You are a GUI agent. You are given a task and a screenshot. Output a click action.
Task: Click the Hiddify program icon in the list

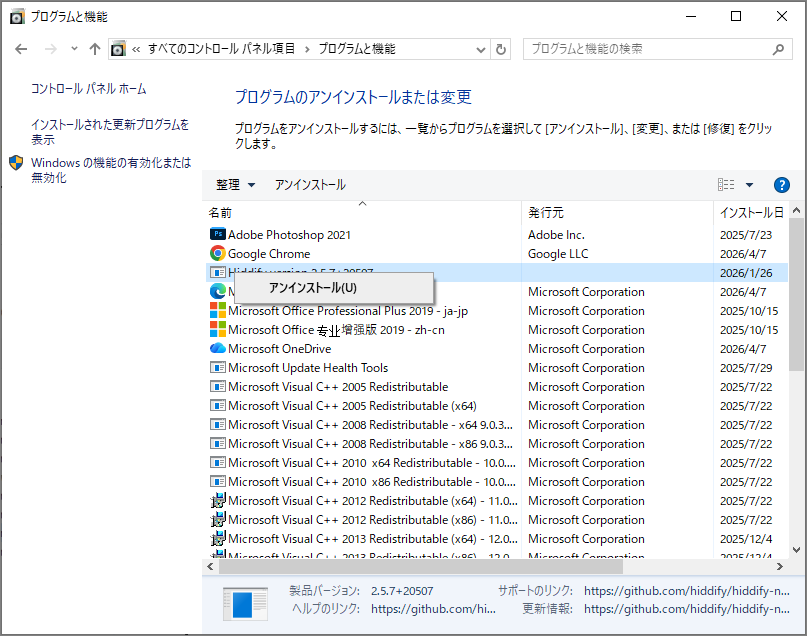click(218, 272)
